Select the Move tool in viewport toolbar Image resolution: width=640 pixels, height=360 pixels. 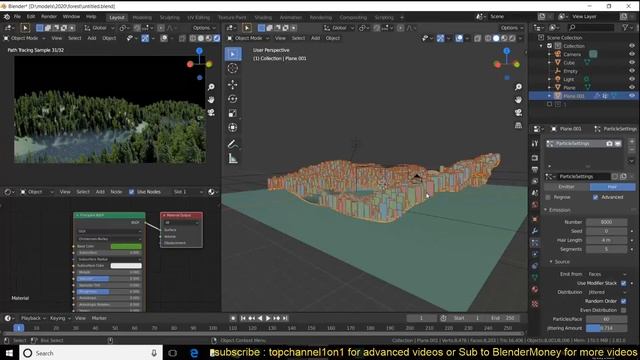coord(233,84)
